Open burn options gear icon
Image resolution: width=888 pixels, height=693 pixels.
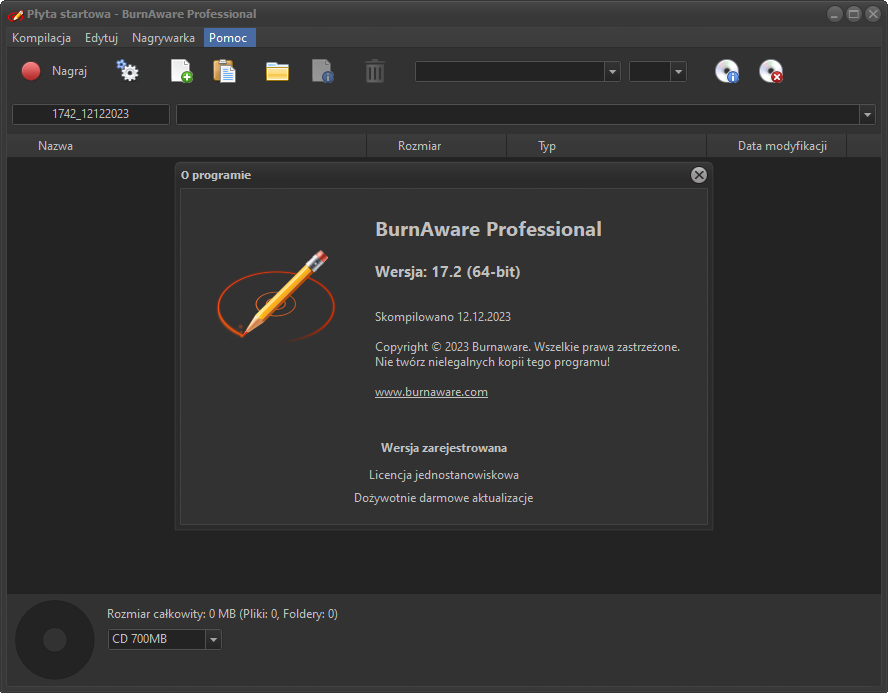(127, 71)
